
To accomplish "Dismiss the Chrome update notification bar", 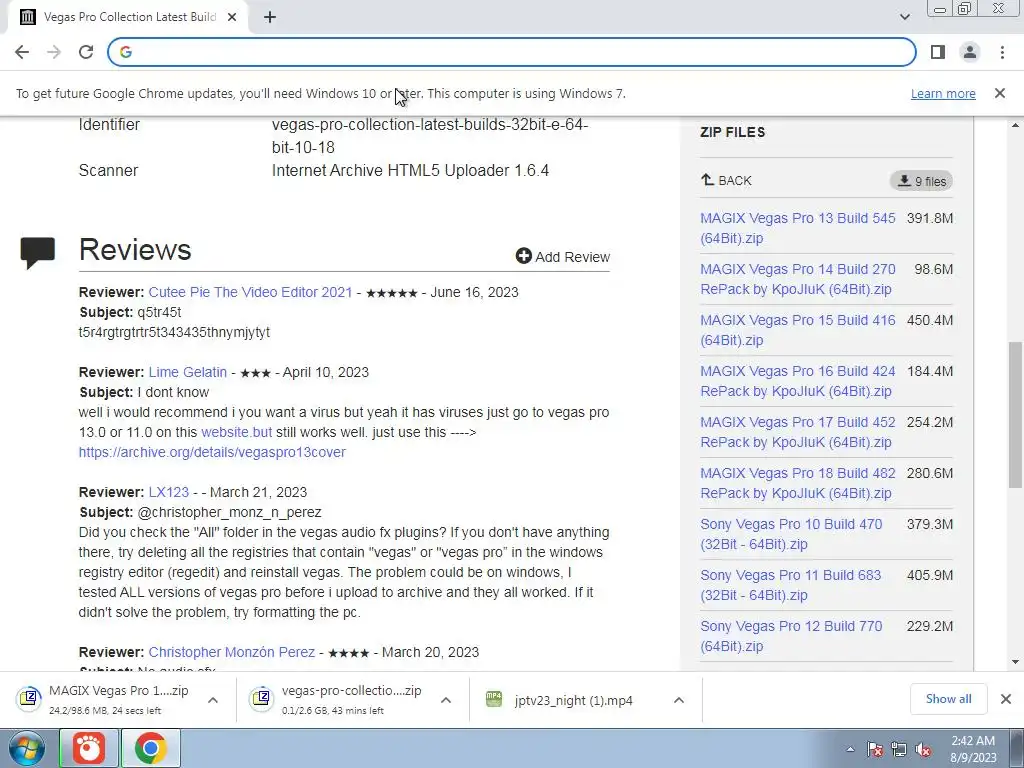I will coord(999,93).
